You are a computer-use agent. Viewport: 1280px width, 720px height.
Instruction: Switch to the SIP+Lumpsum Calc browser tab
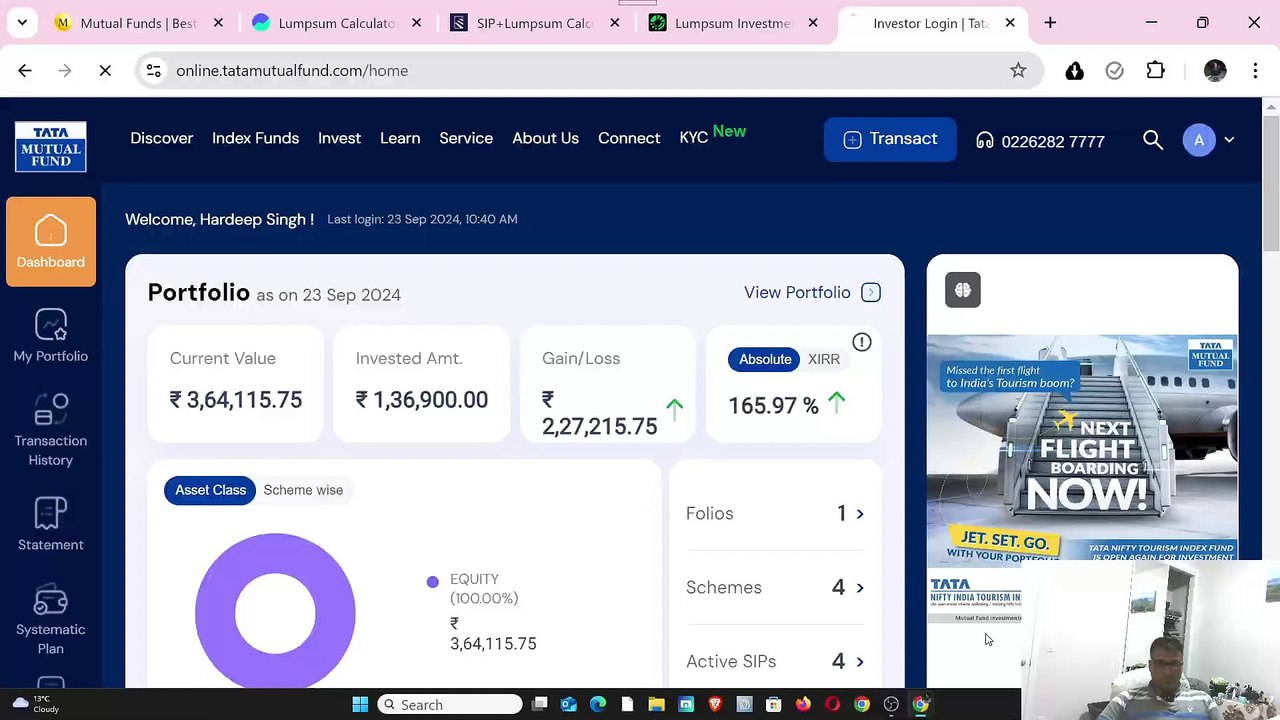(x=534, y=23)
